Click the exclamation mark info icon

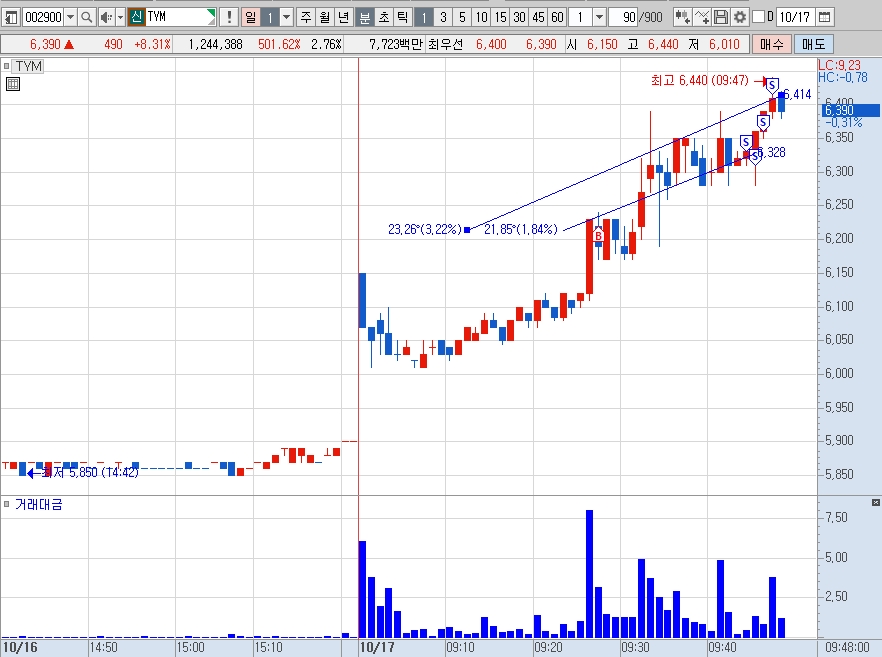click(228, 17)
